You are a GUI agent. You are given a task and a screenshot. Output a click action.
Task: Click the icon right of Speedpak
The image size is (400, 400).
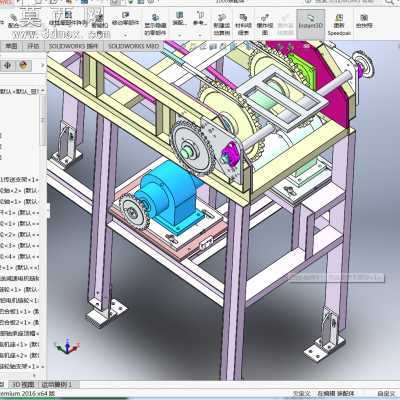(x=364, y=21)
